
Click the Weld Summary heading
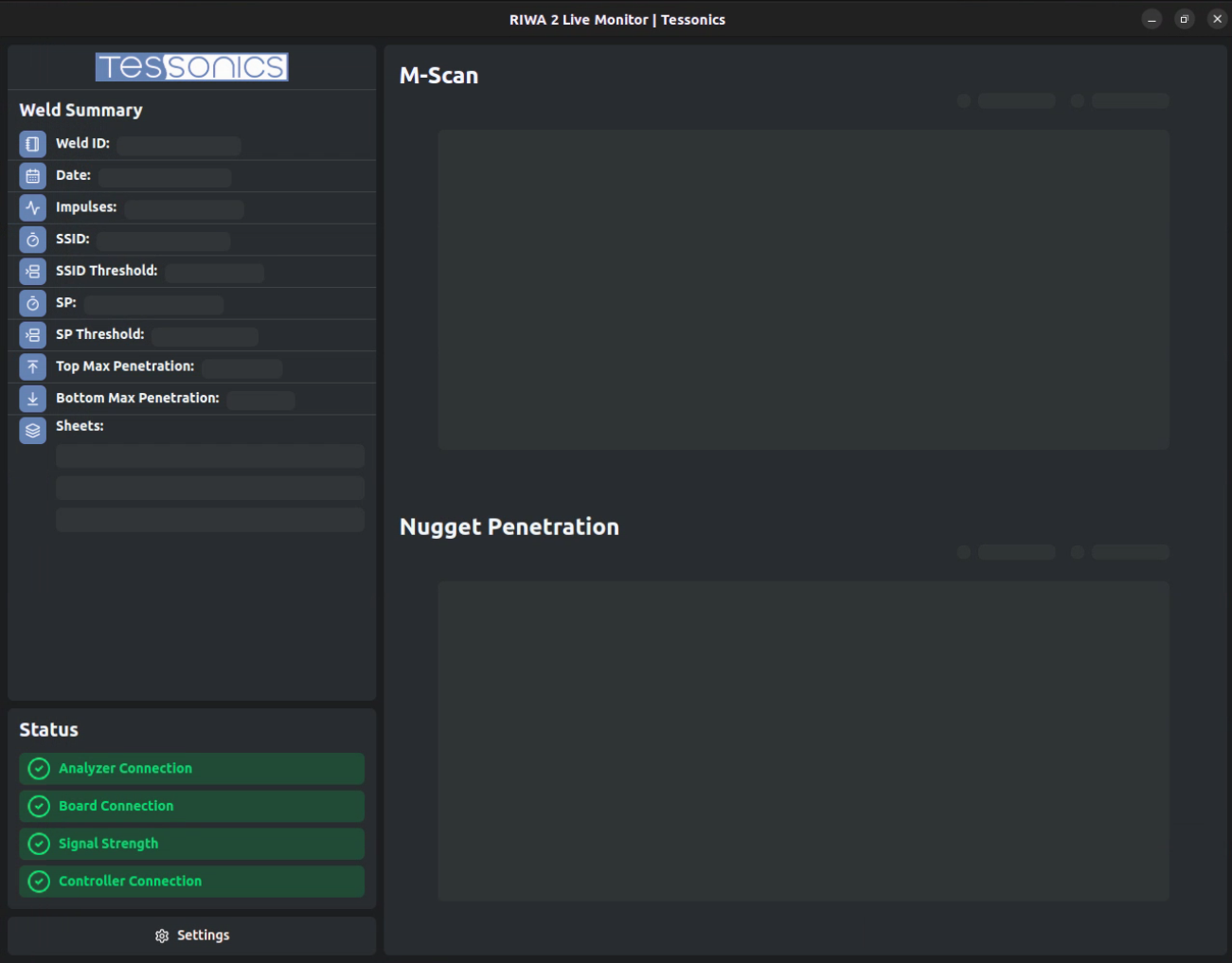coord(80,110)
